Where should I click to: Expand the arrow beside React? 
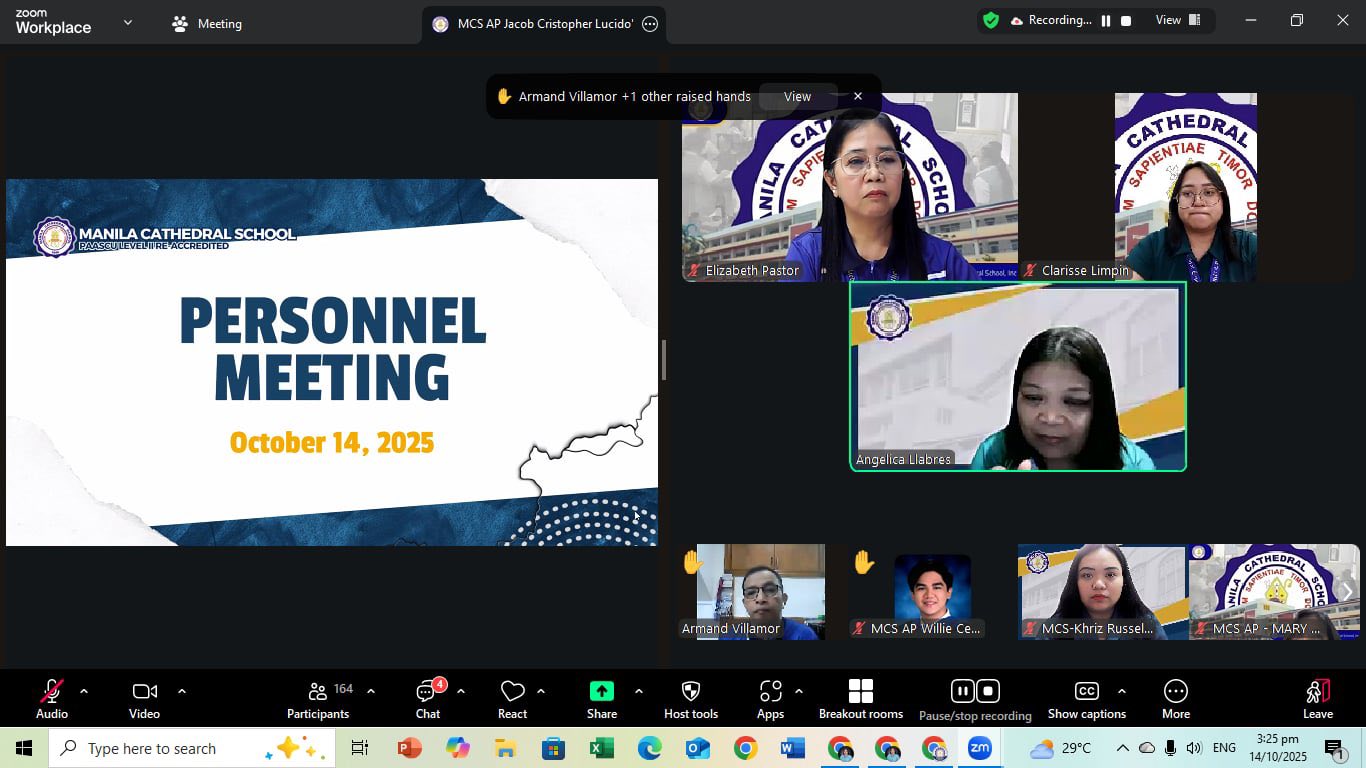tap(541, 691)
